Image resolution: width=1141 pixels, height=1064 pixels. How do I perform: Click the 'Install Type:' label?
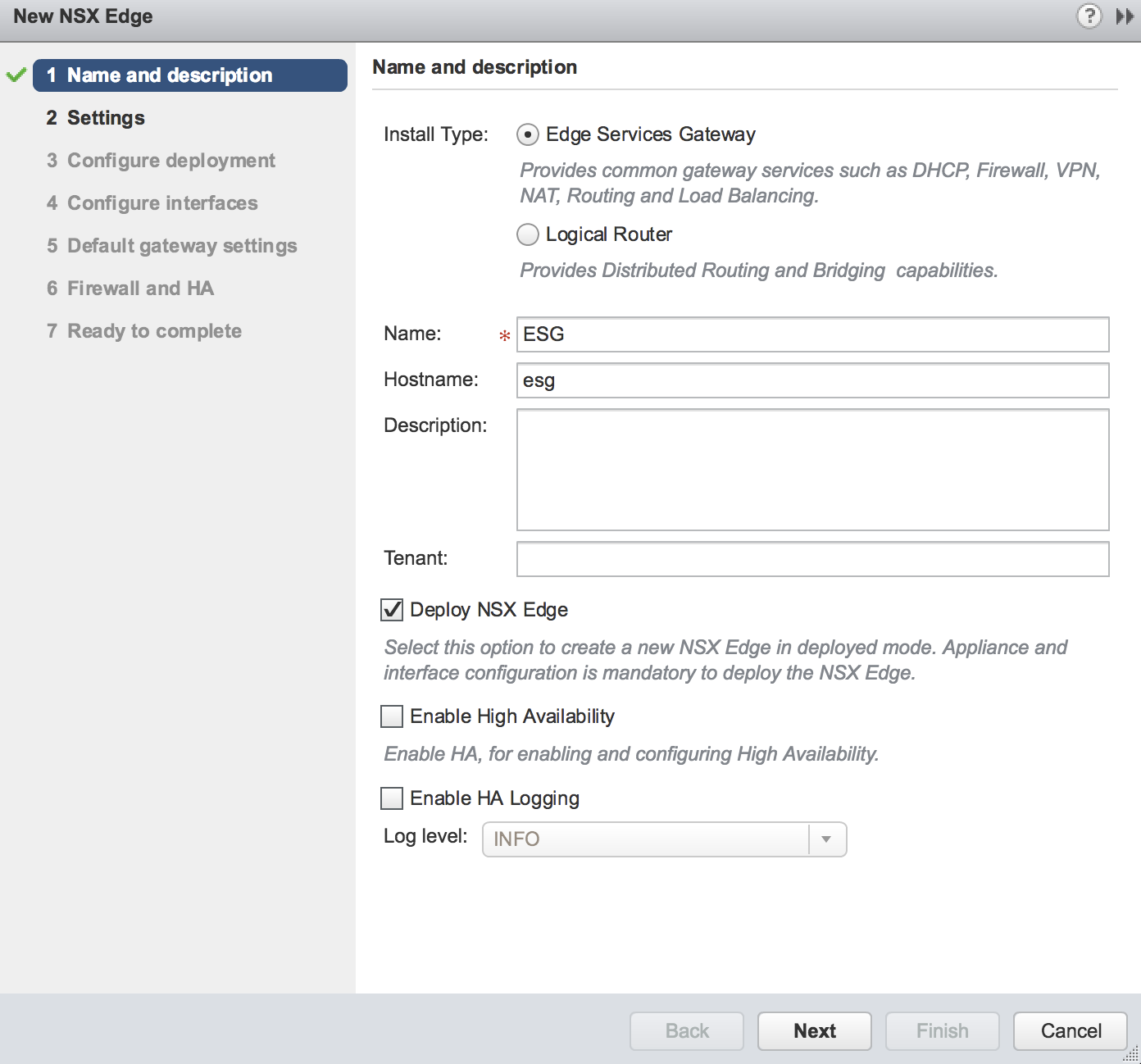[x=436, y=134]
